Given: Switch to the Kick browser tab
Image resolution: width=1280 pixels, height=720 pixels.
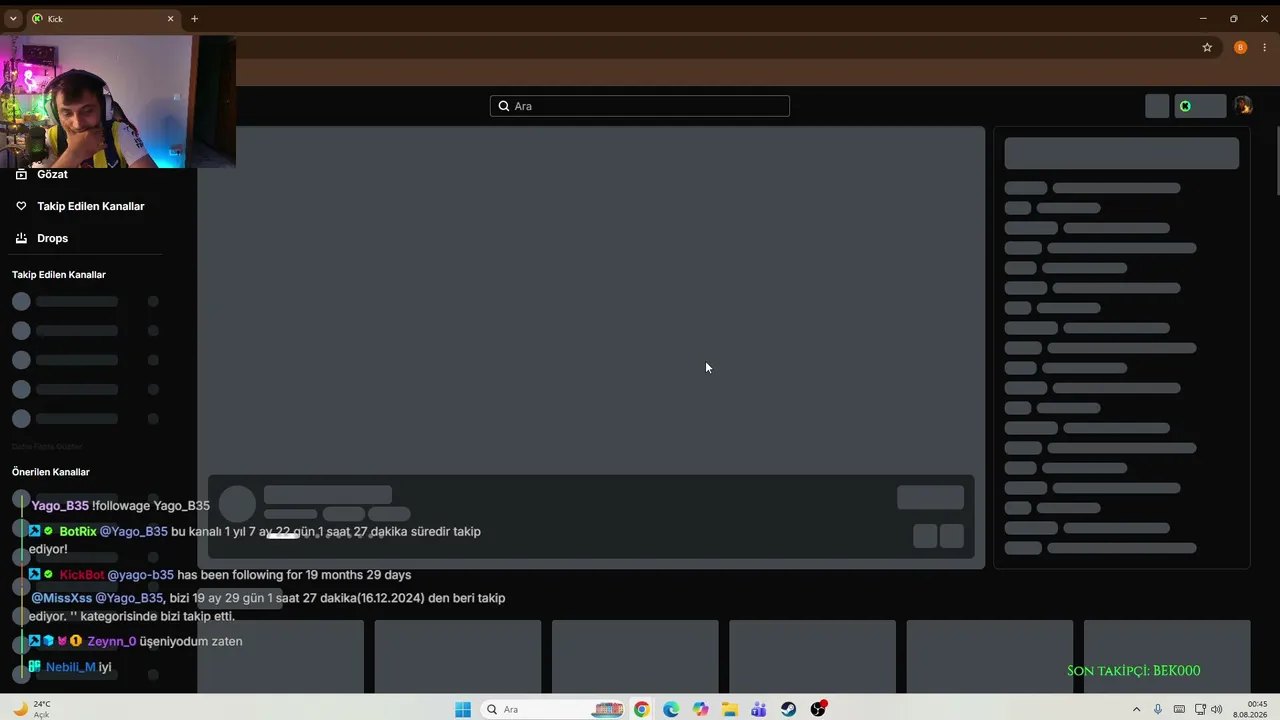Looking at the screenshot, I should pos(103,19).
